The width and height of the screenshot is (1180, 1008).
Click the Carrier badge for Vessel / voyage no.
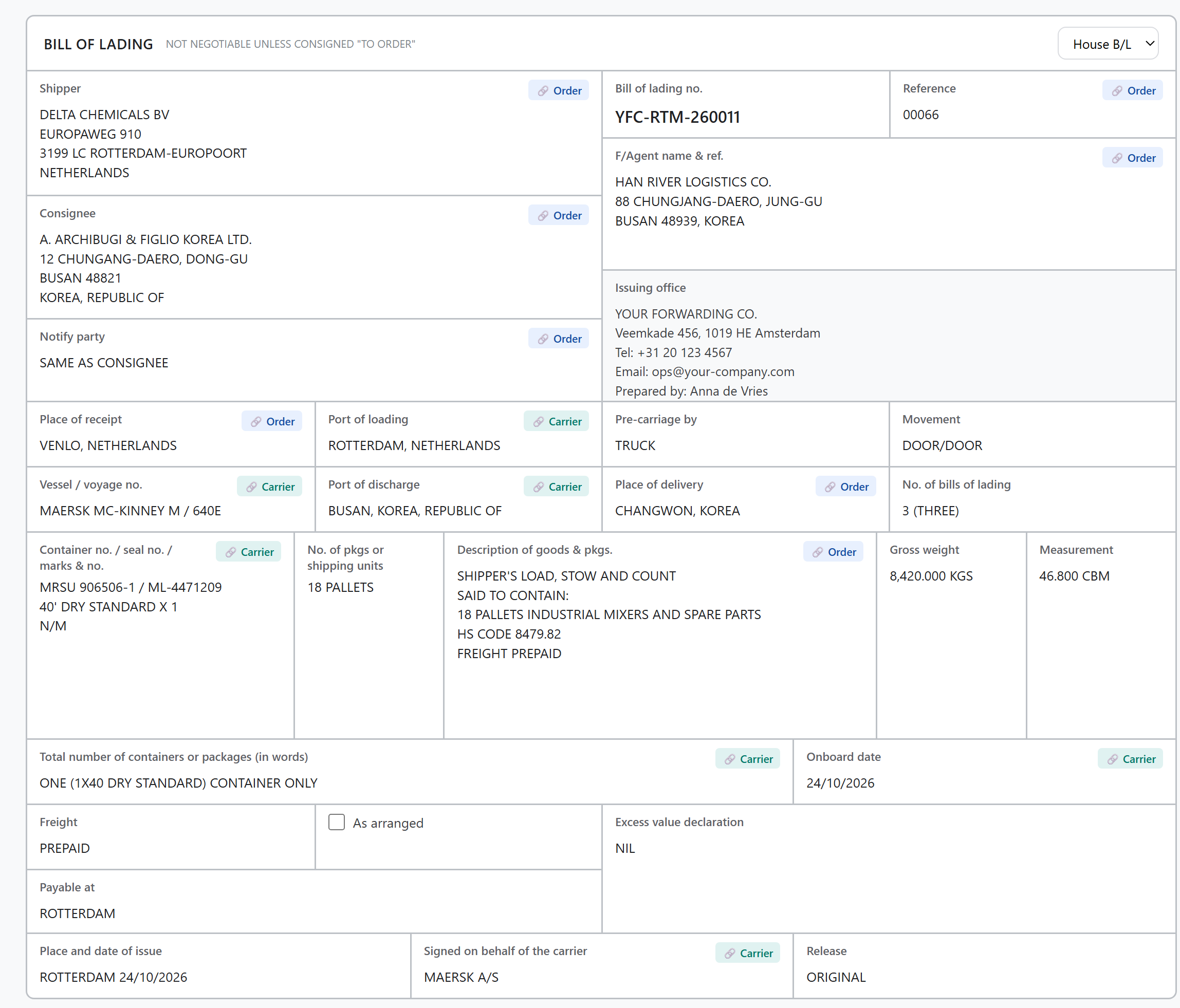coord(269,487)
